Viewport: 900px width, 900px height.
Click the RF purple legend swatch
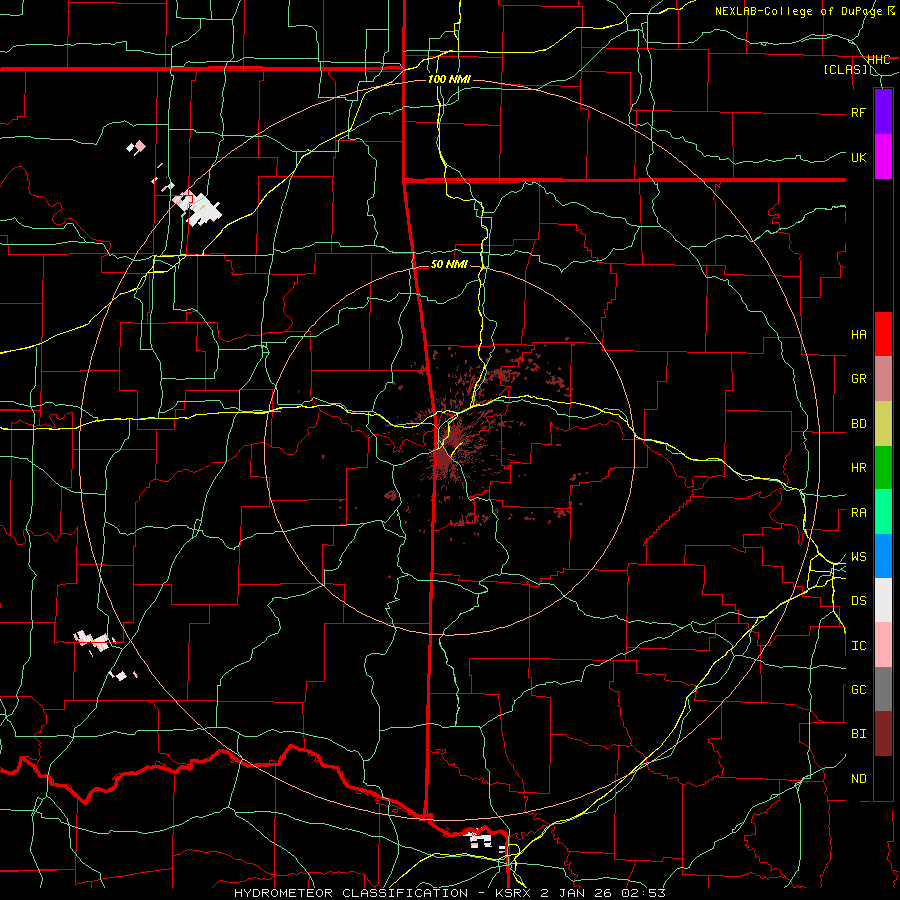(883, 111)
